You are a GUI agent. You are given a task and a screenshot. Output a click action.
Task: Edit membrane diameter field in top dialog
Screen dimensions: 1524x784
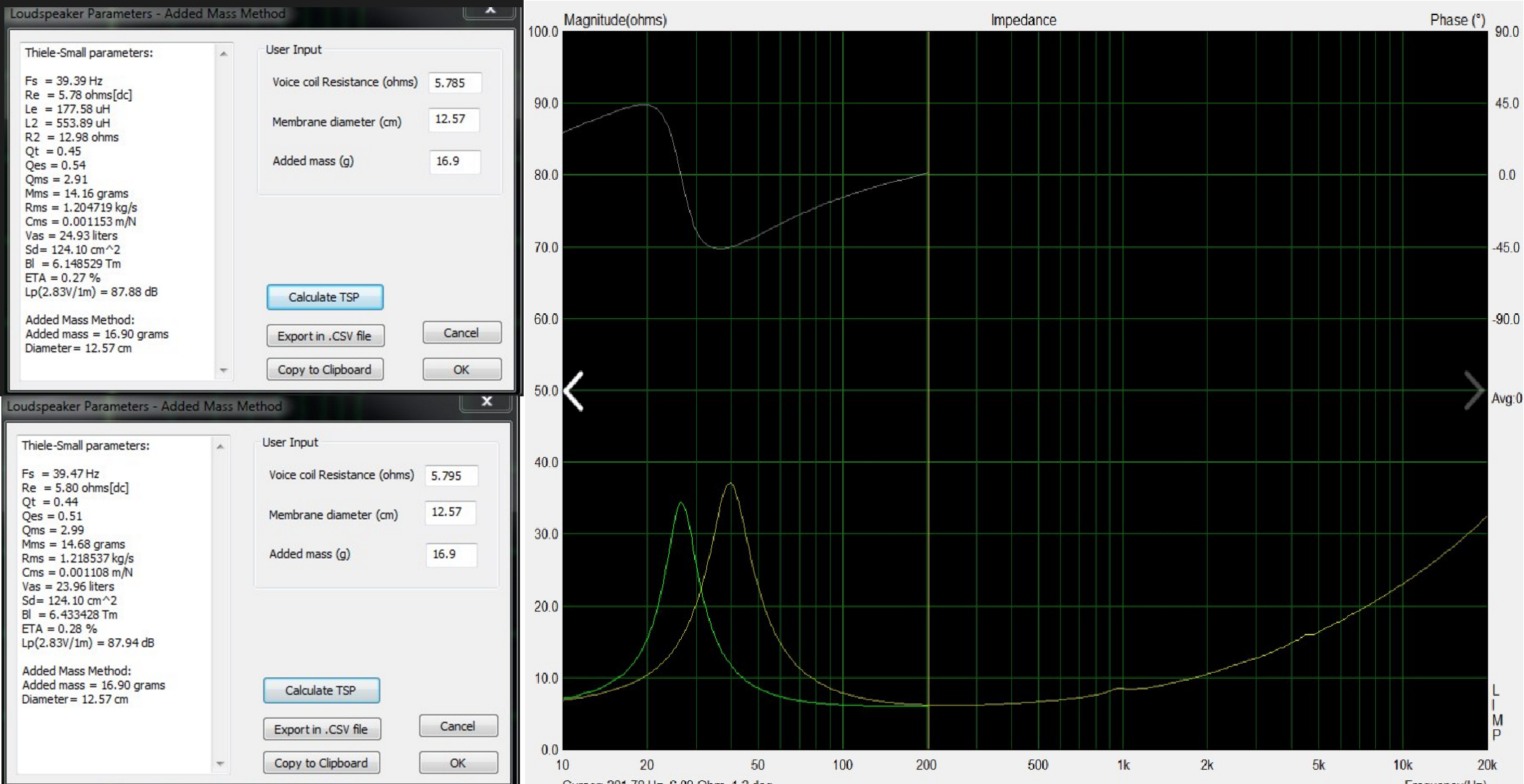point(453,119)
